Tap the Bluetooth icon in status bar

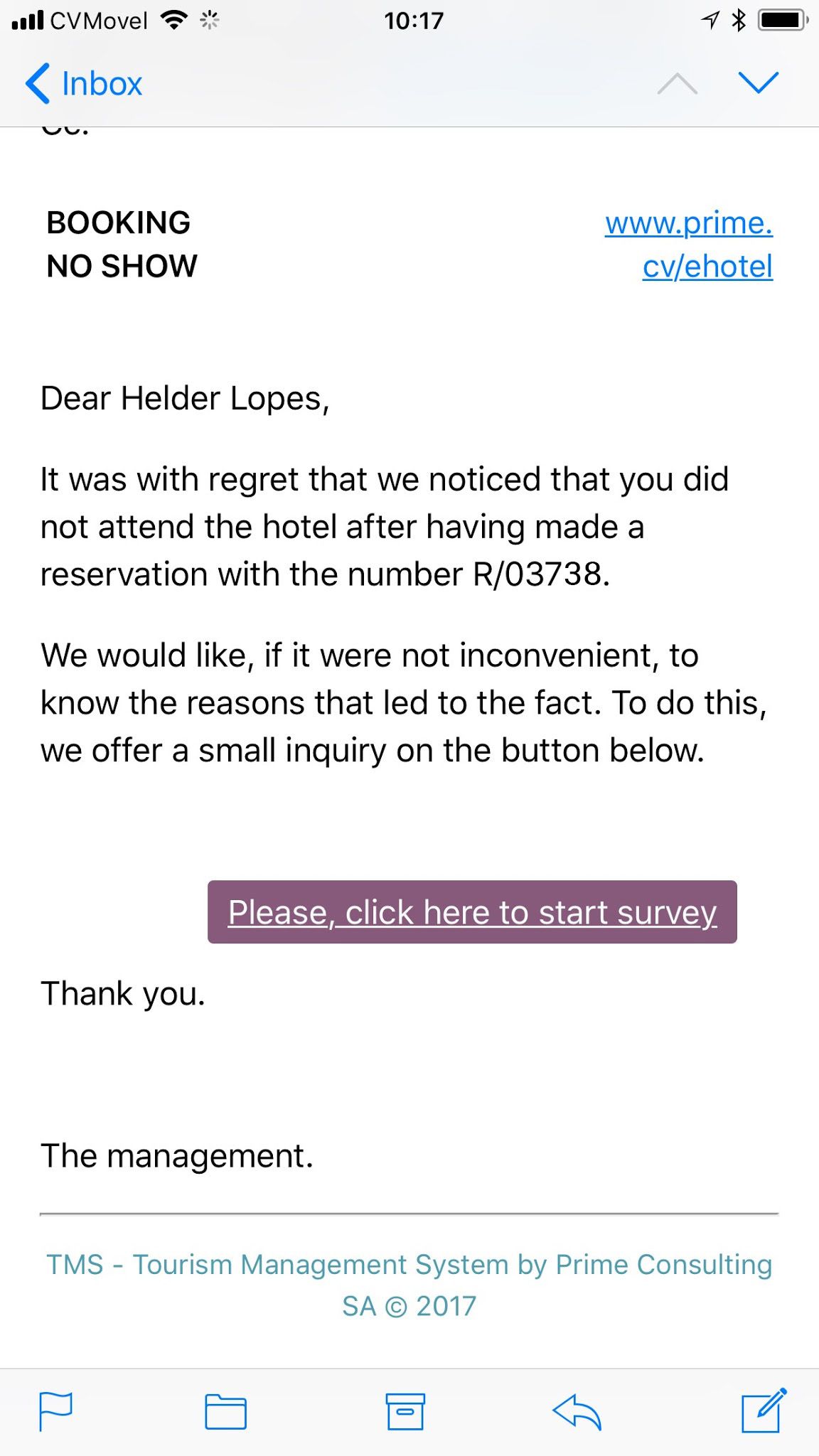tap(739, 20)
